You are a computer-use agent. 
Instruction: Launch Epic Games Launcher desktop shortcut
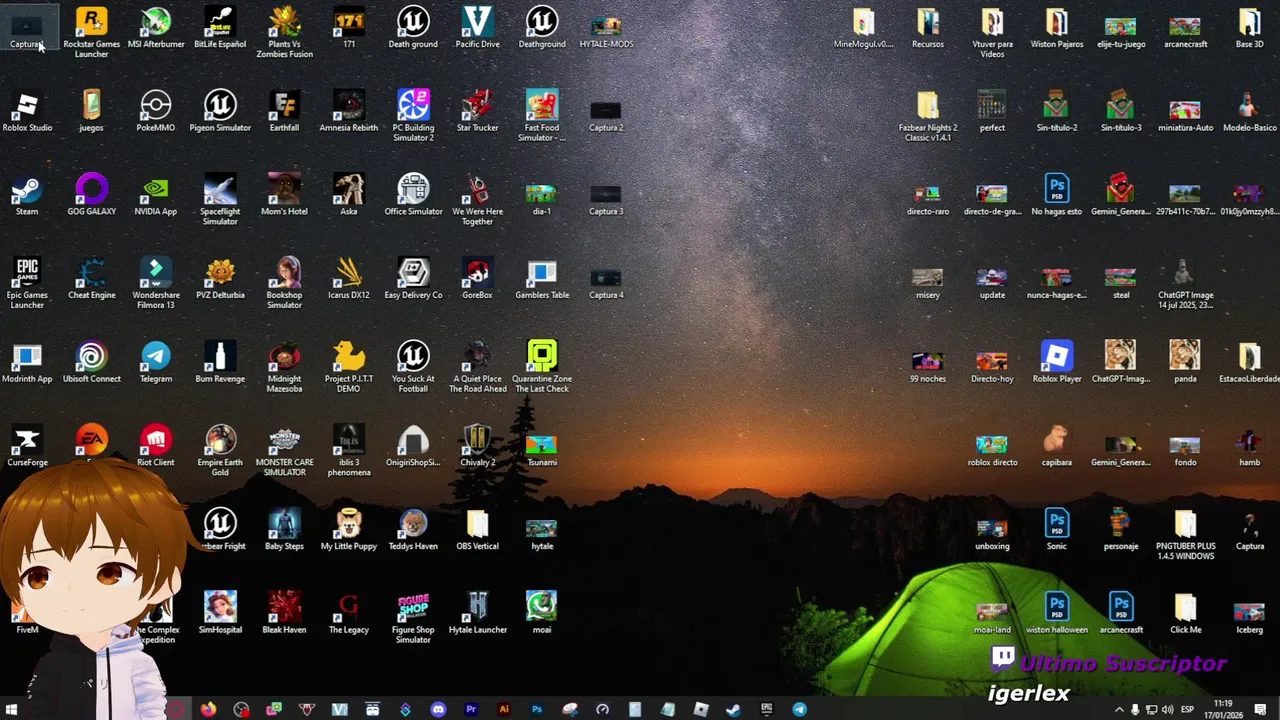[27, 283]
